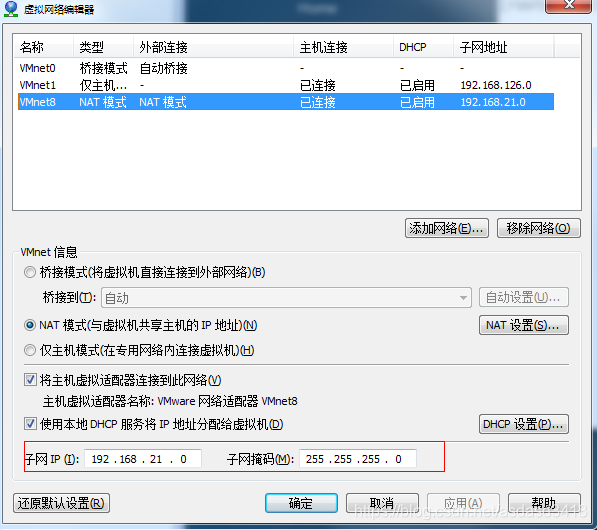
Task: Click the 外部连接 column header
Action: [x=214, y=47]
